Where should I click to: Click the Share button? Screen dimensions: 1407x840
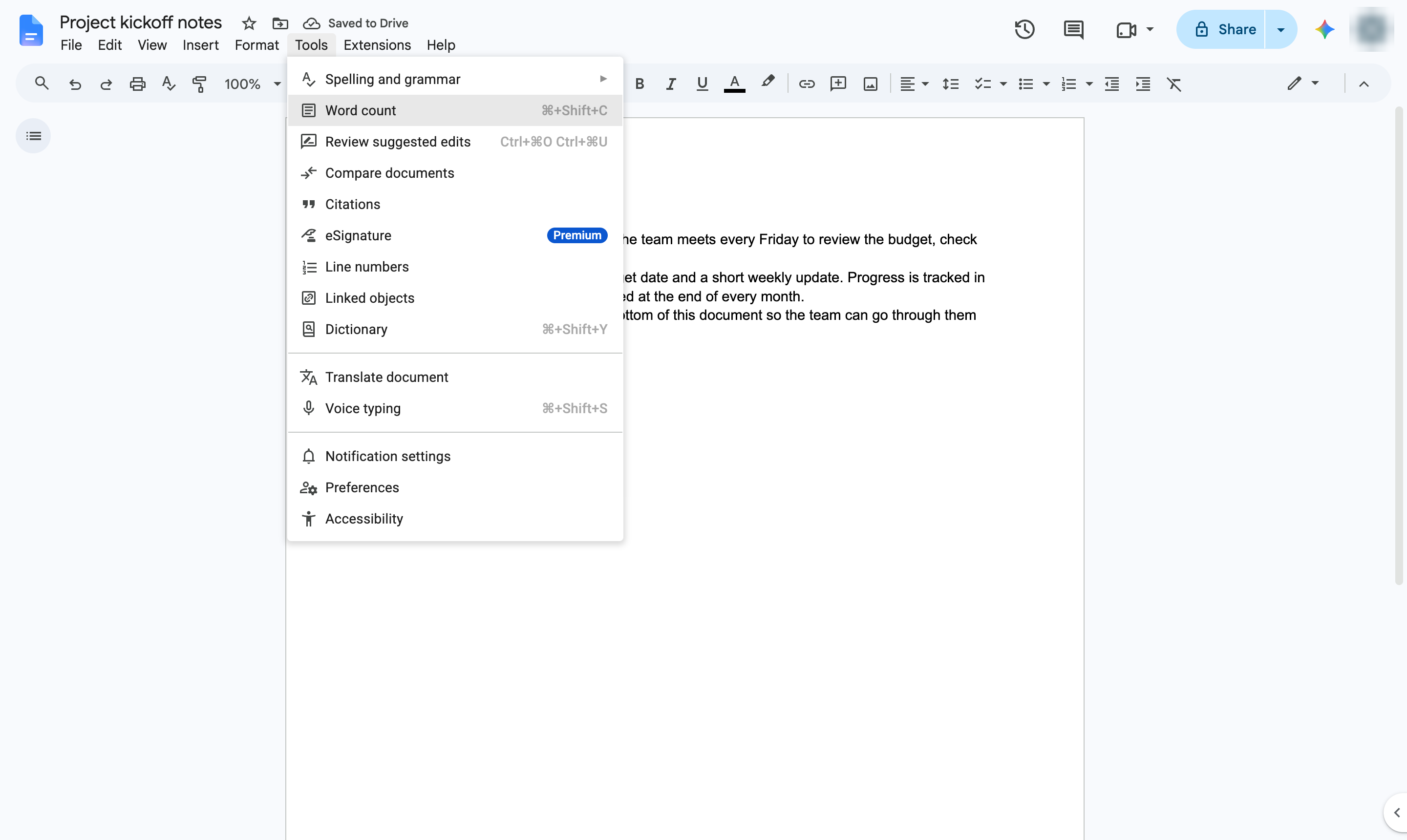(1221, 29)
